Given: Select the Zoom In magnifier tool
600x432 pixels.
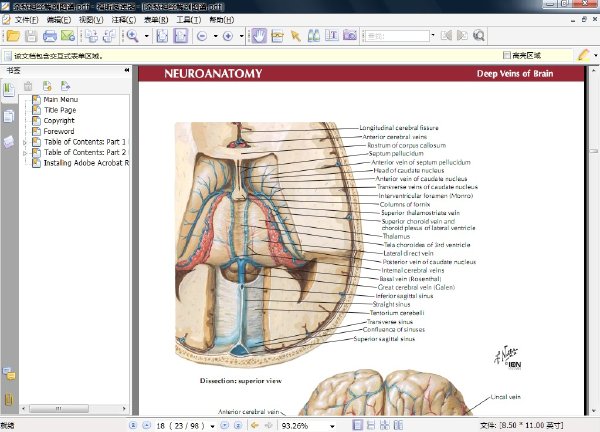Looking at the screenshot, I should (x=132, y=36).
